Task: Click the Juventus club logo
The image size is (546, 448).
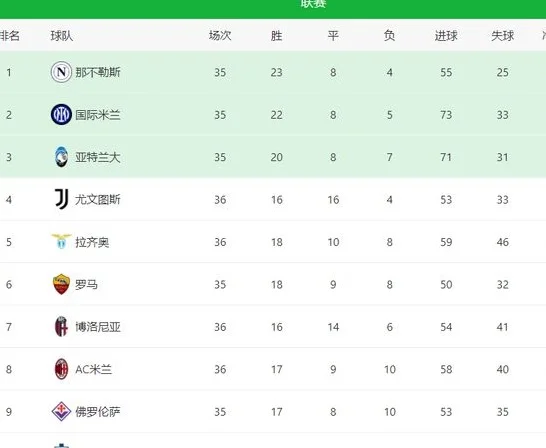Action: click(62, 199)
